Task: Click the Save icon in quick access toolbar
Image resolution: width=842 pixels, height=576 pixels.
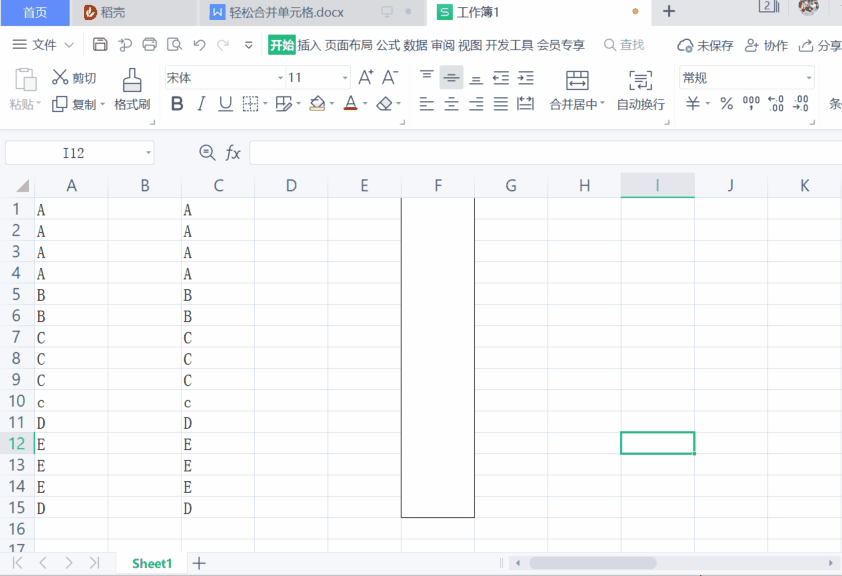Action: tap(100, 45)
